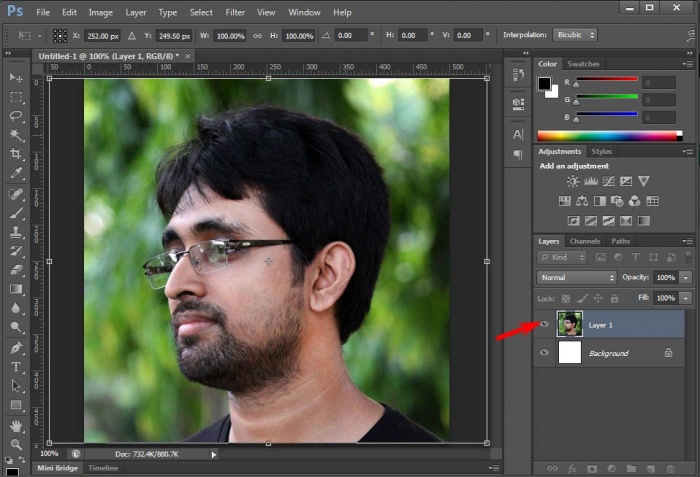This screenshot has height=477, width=700.
Task: Open the Filter menu
Action: tap(235, 12)
